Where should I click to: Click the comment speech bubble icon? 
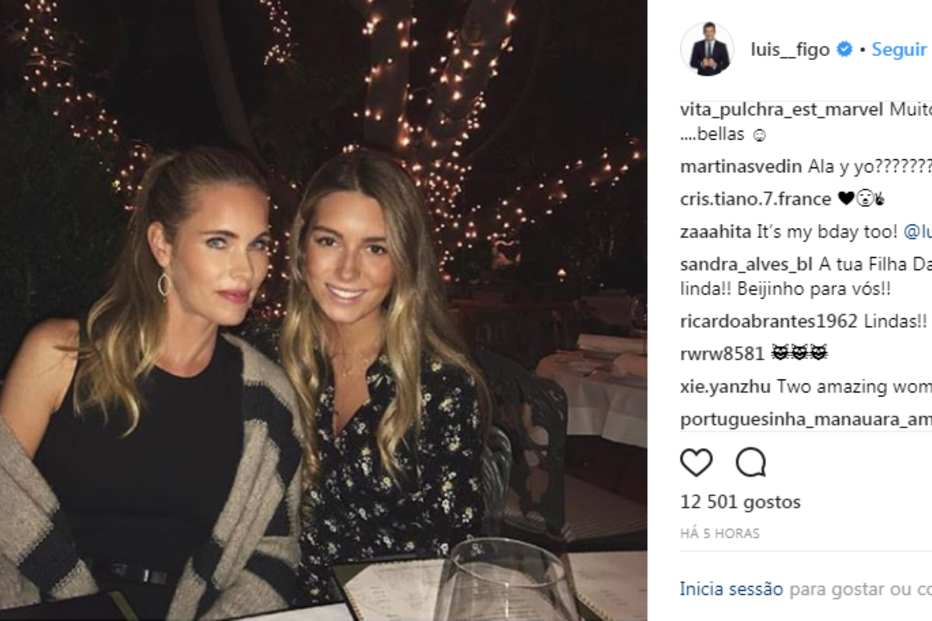751,462
